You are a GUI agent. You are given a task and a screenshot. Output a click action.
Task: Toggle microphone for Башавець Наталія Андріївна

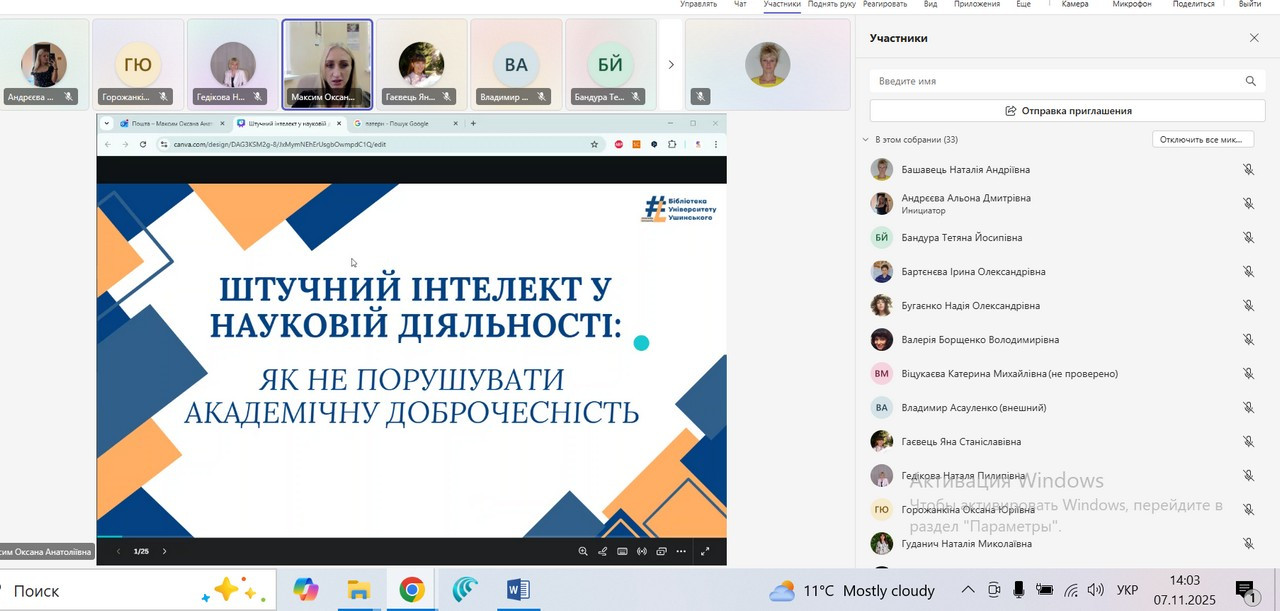tap(1248, 170)
